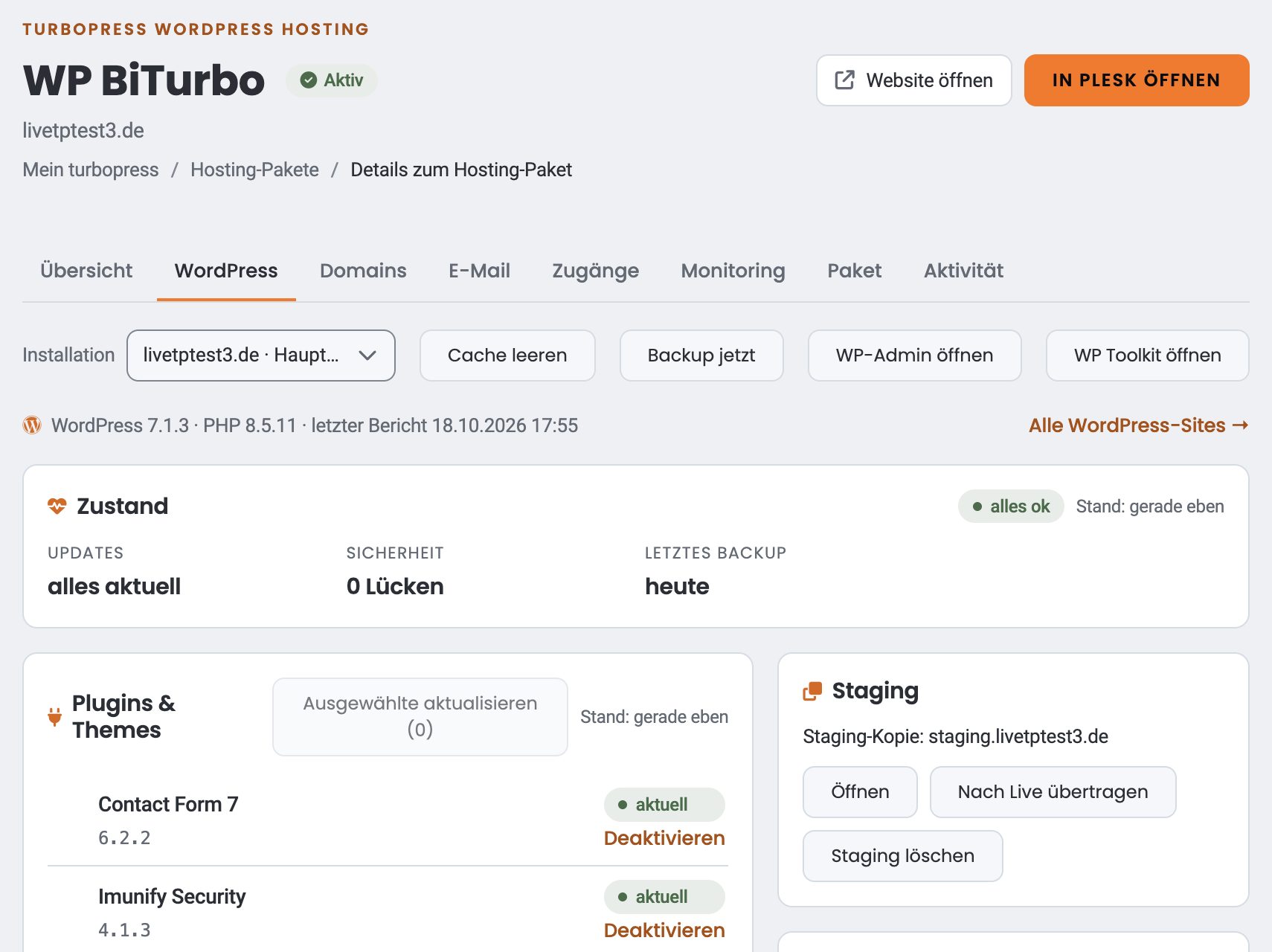The image size is (1272, 952).
Task: Open the Domains tab
Action: click(363, 271)
